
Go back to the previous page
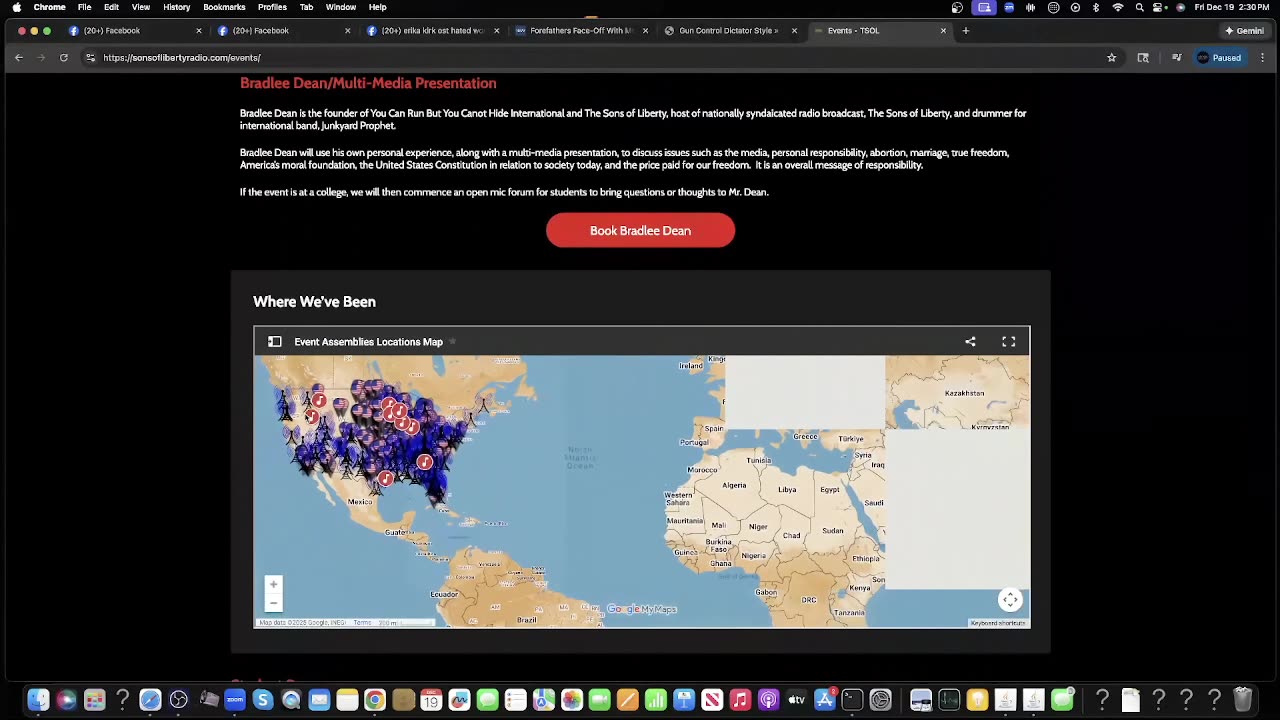point(18,58)
